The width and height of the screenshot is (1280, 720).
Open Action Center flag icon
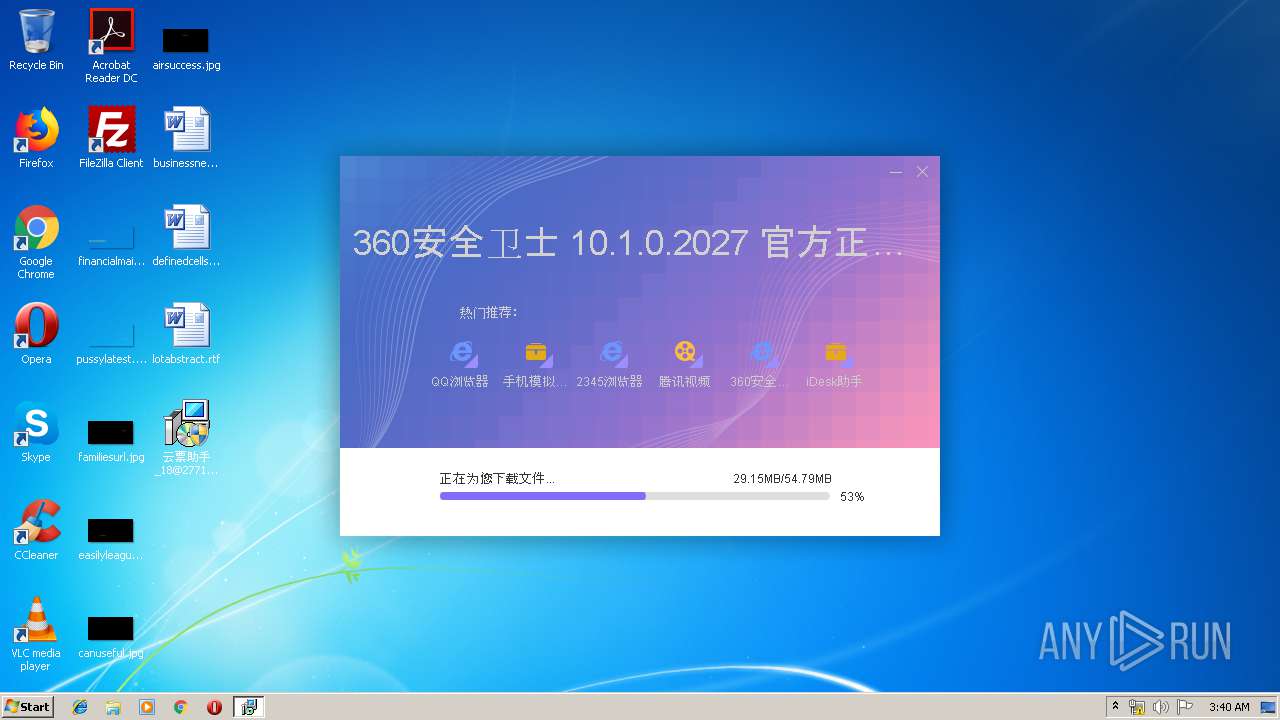point(1184,707)
